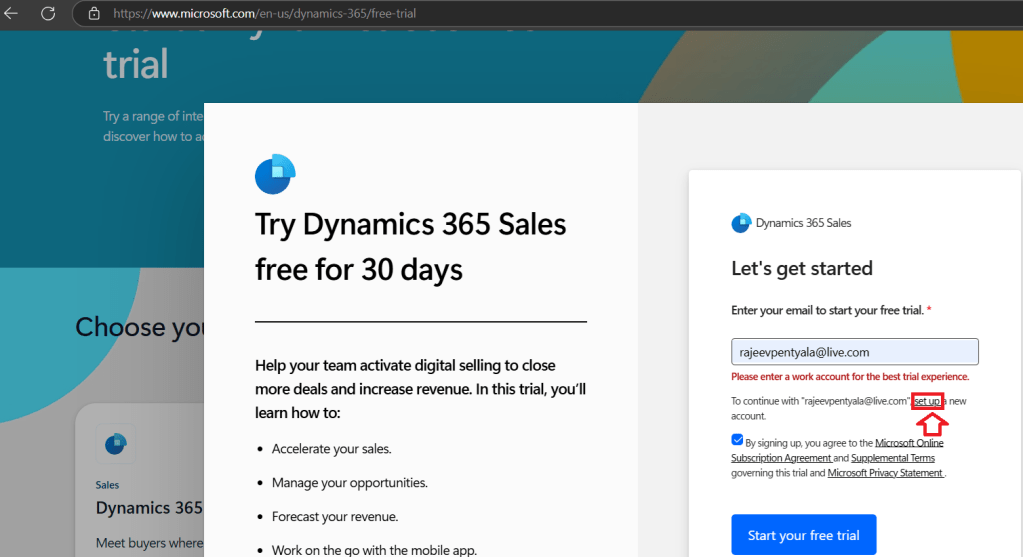Click the email input field
The image size is (1023, 557).
tap(854, 352)
